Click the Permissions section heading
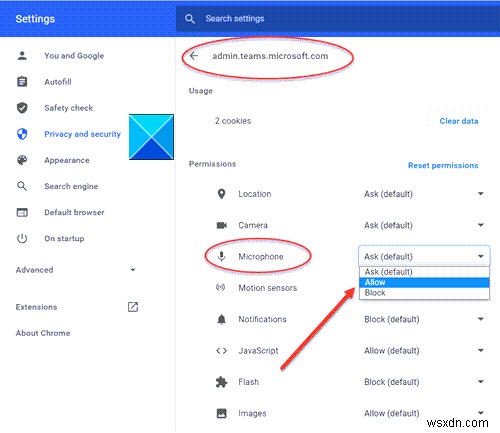The image size is (500, 433). coord(212,164)
